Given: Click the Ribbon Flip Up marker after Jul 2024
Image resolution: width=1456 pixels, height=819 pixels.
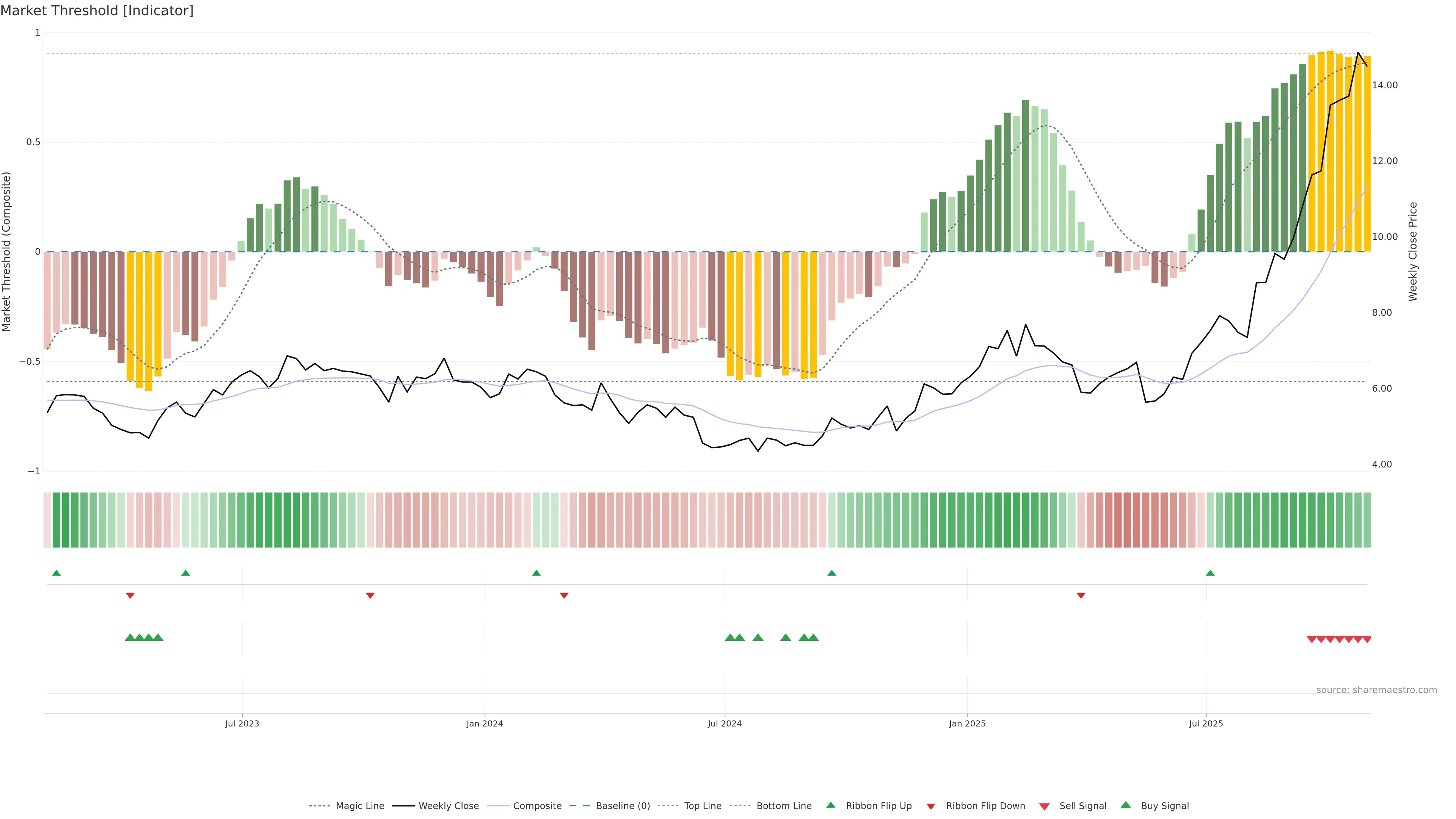Looking at the screenshot, I should pos(832,573).
